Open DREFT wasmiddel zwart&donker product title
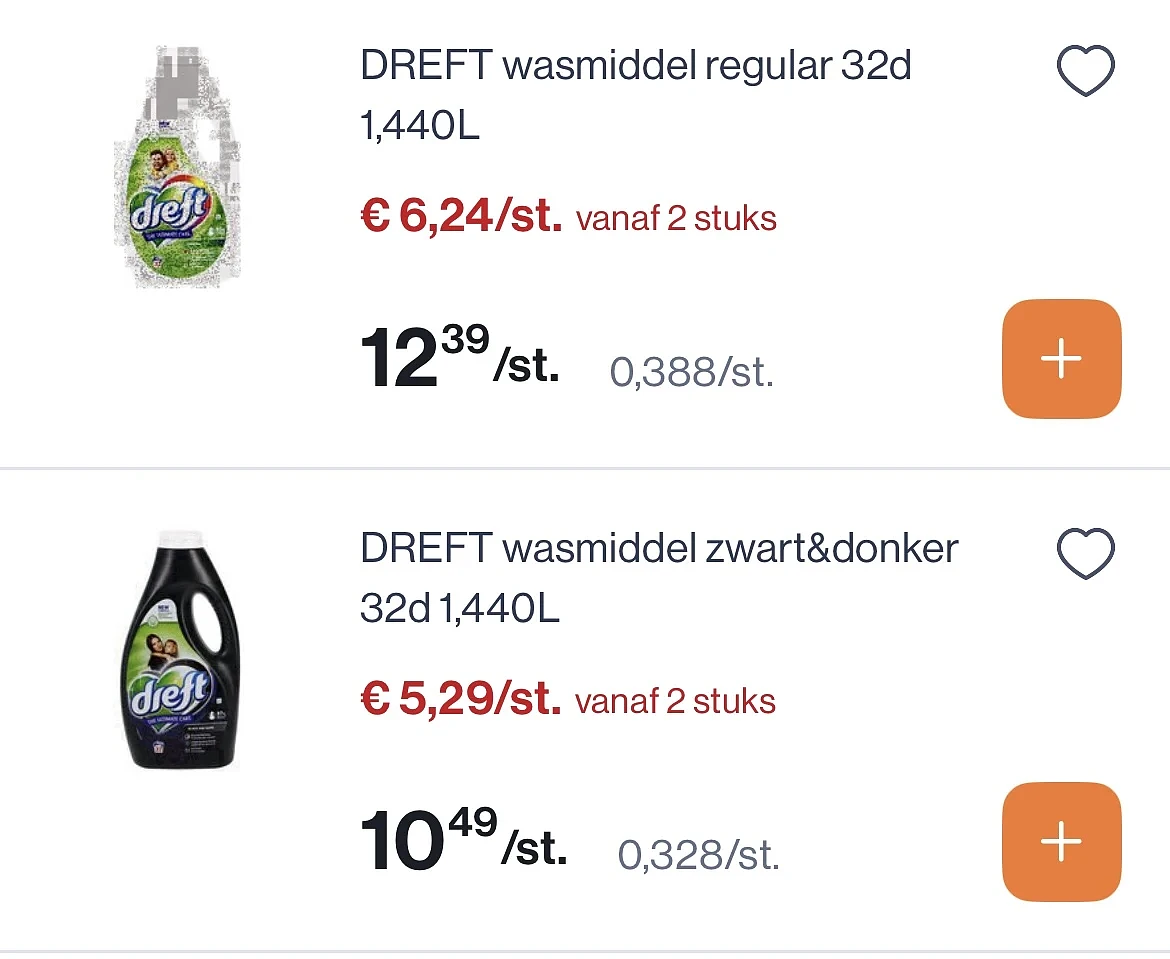The height and width of the screenshot is (959, 1170). 659,549
